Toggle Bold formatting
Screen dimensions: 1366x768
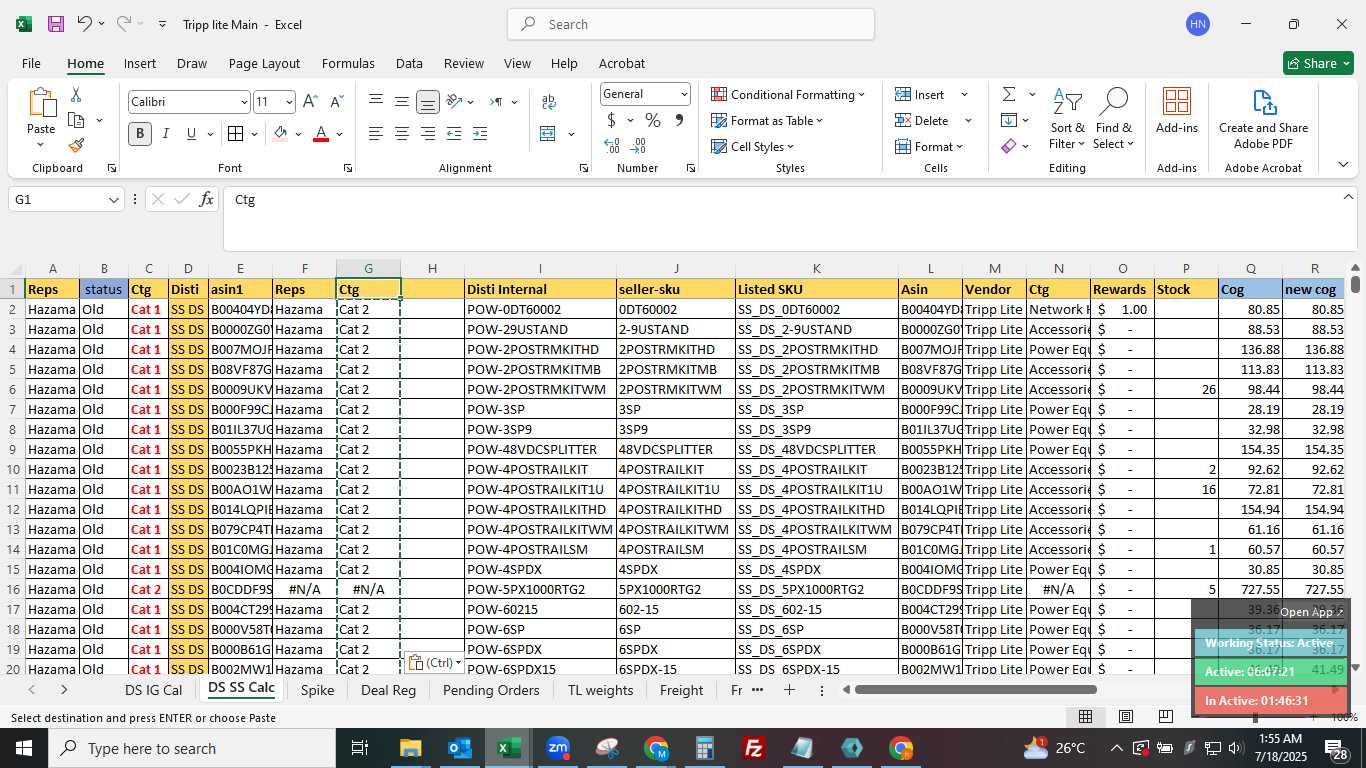(x=140, y=134)
